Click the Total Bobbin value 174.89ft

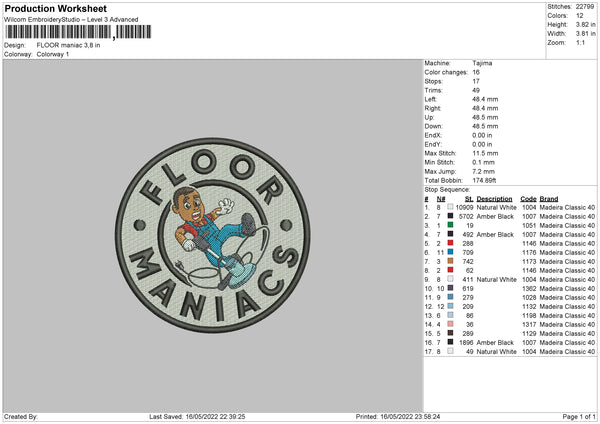[484, 181]
